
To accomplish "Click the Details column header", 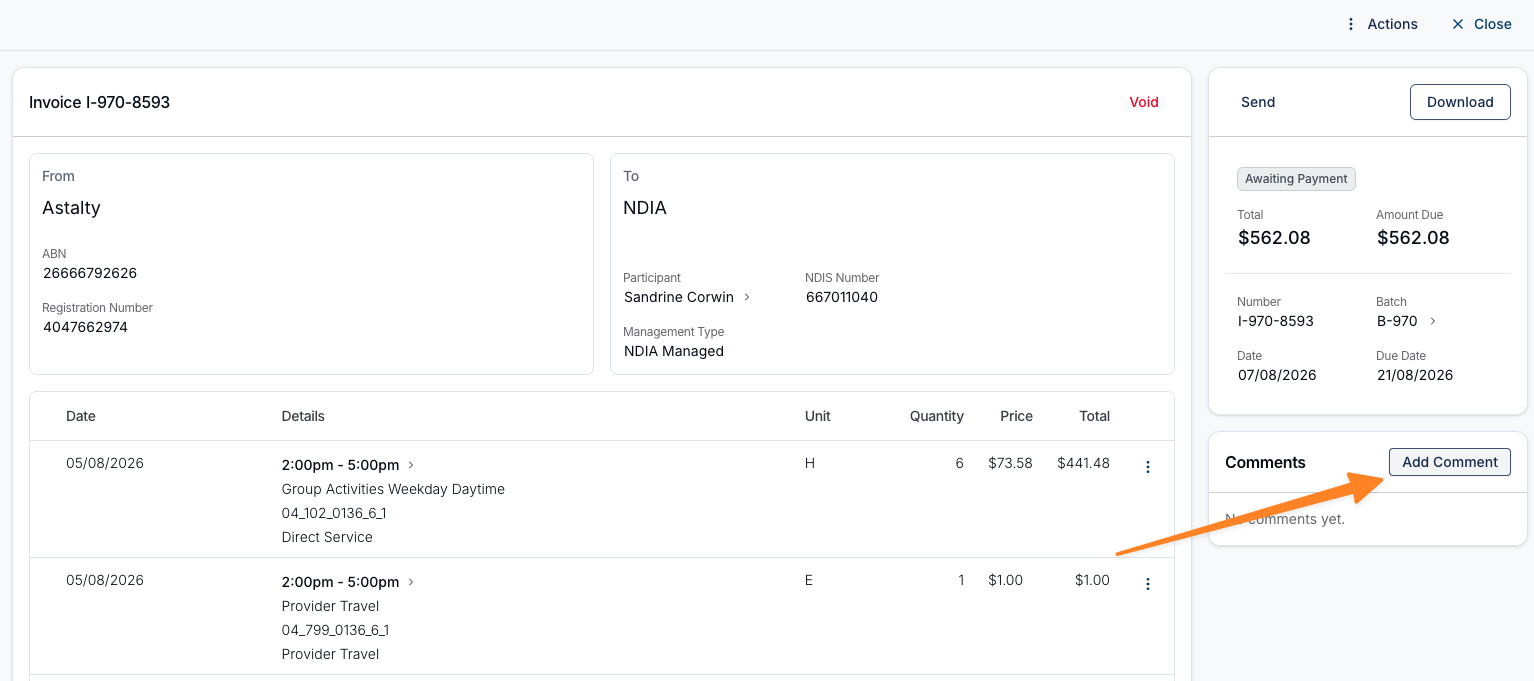I will pyautogui.click(x=303, y=416).
